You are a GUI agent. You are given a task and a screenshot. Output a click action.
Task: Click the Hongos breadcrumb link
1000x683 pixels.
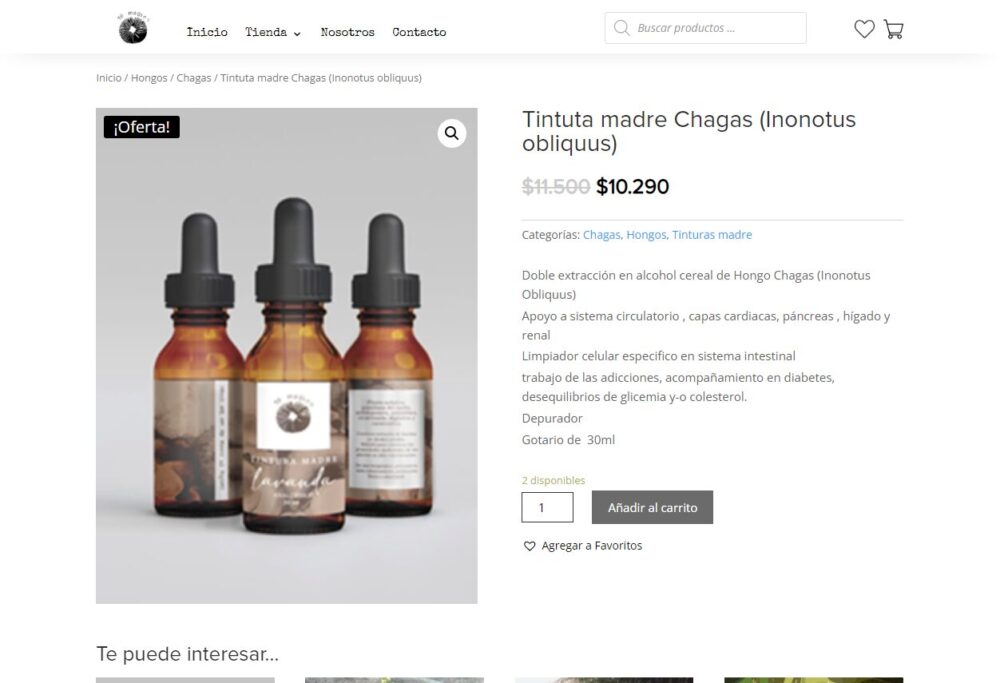click(149, 78)
